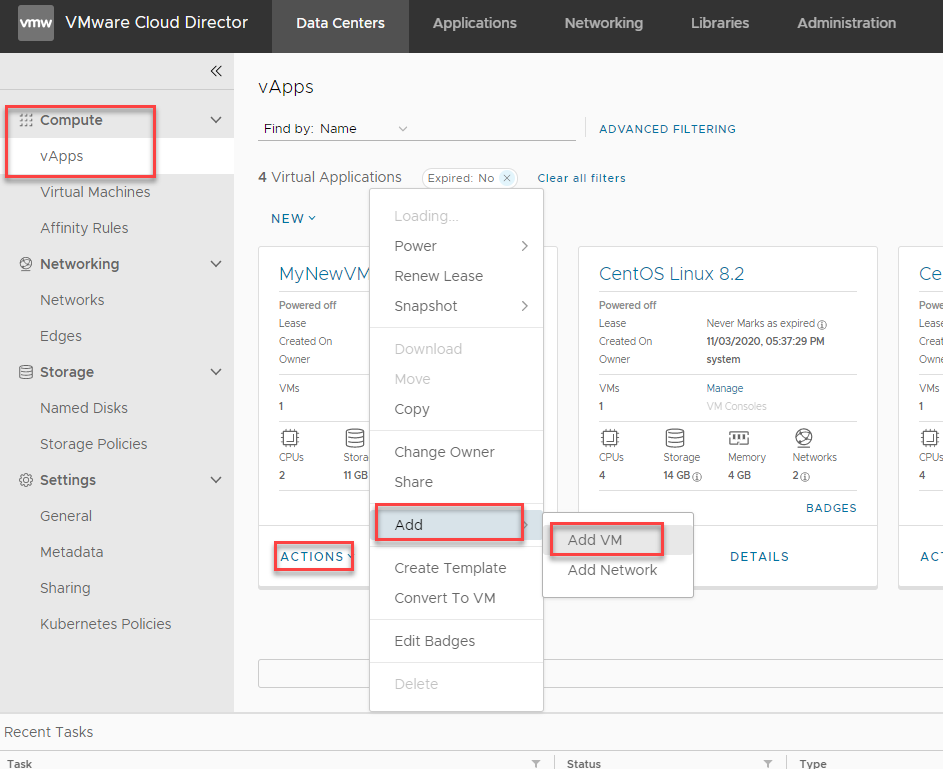
Task: Click the Clear all filters link
Action: tap(582, 178)
